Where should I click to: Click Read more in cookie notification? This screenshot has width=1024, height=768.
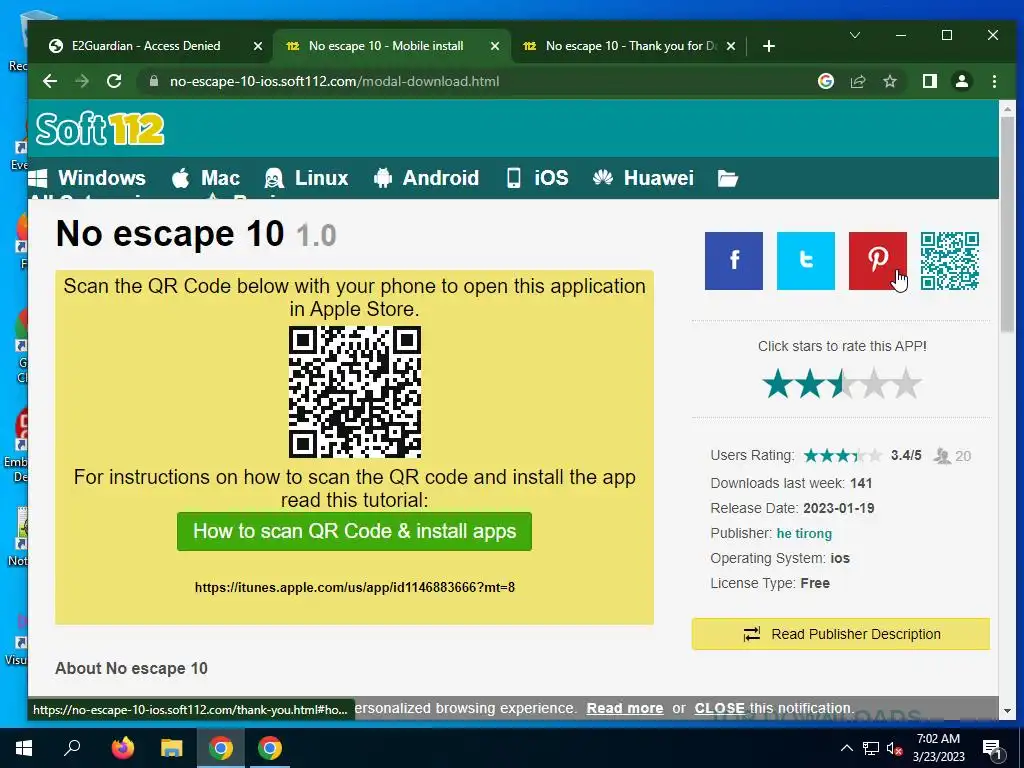click(624, 709)
